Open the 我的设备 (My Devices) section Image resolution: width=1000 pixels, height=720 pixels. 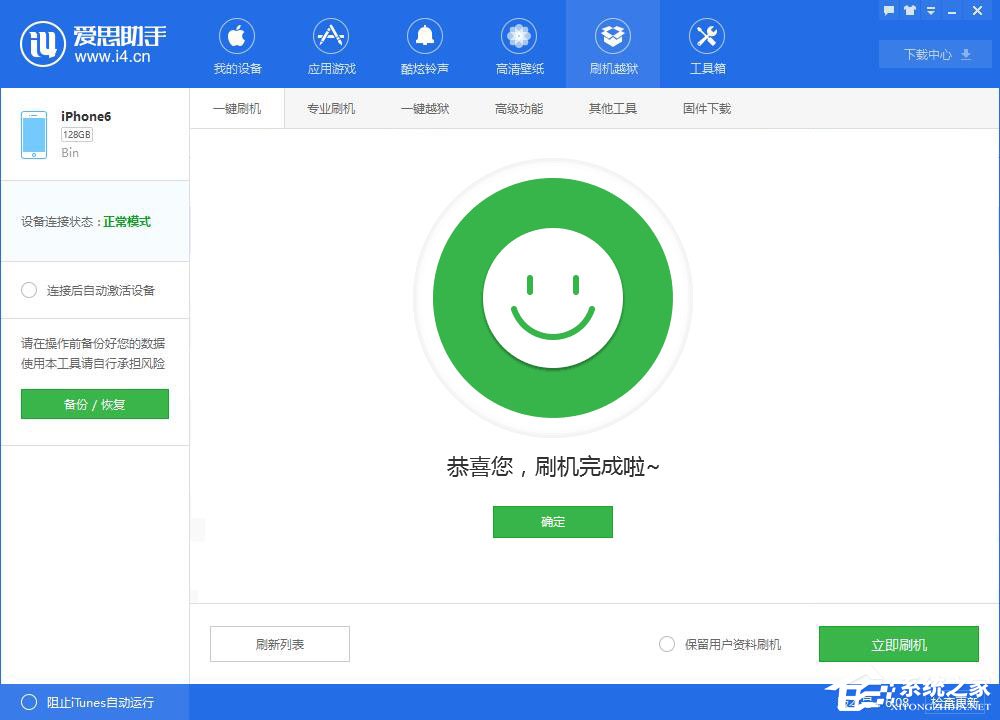[x=236, y=44]
